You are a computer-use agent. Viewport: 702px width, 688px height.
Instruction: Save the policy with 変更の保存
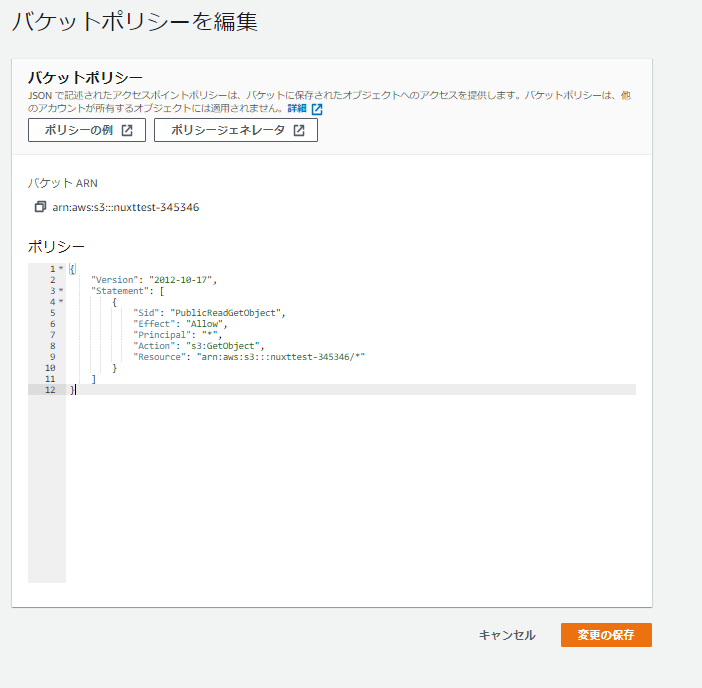pos(606,635)
